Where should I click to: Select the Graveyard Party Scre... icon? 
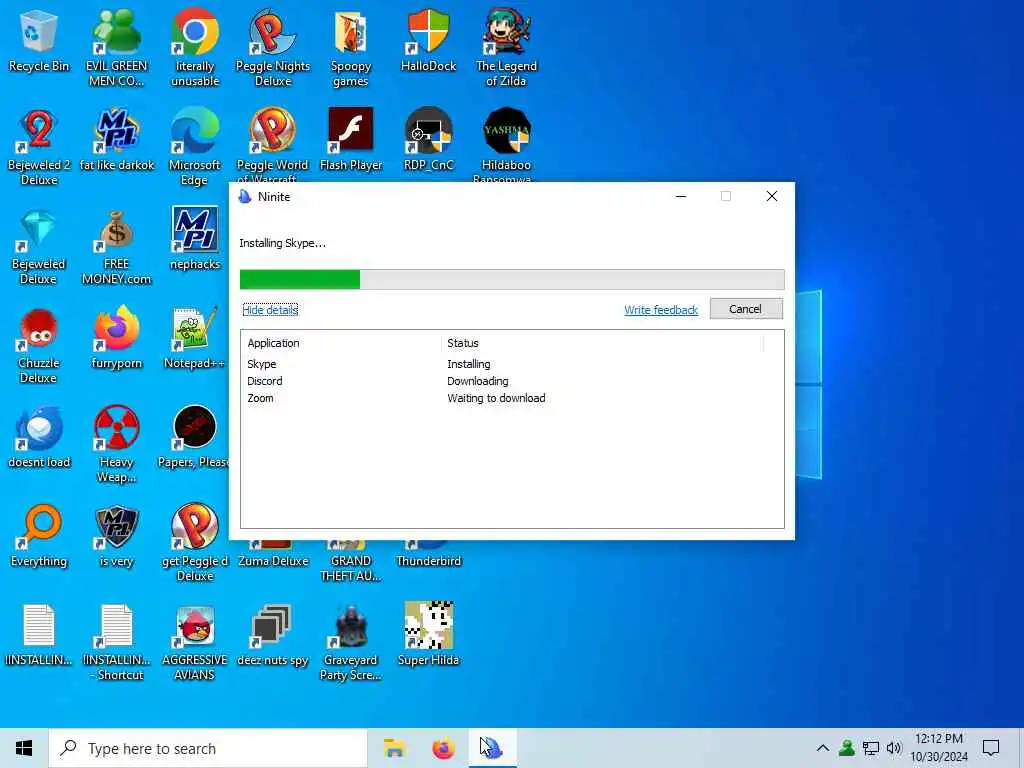tap(351, 643)
